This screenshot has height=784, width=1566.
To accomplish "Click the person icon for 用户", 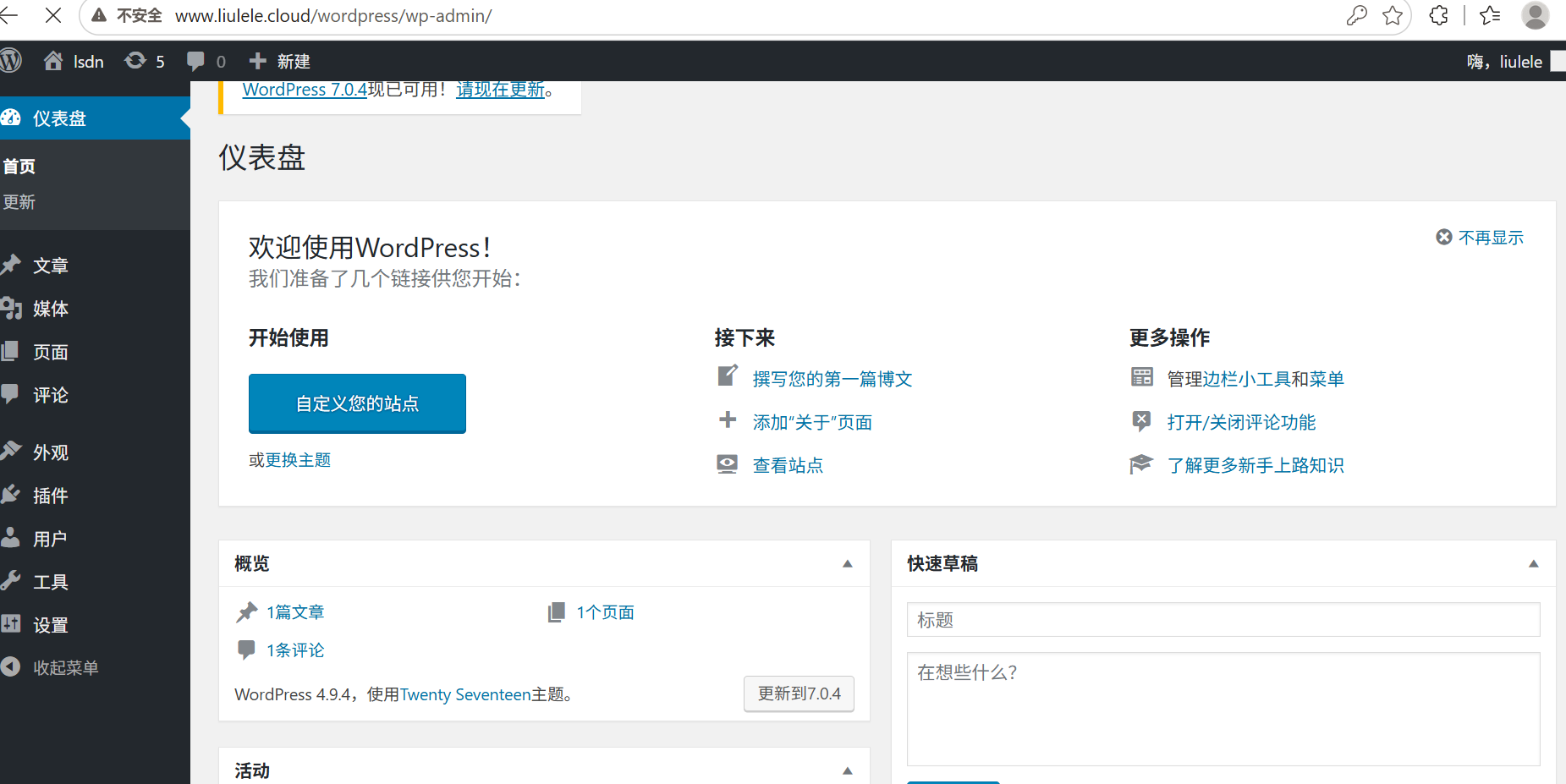I will coord(10,537).
